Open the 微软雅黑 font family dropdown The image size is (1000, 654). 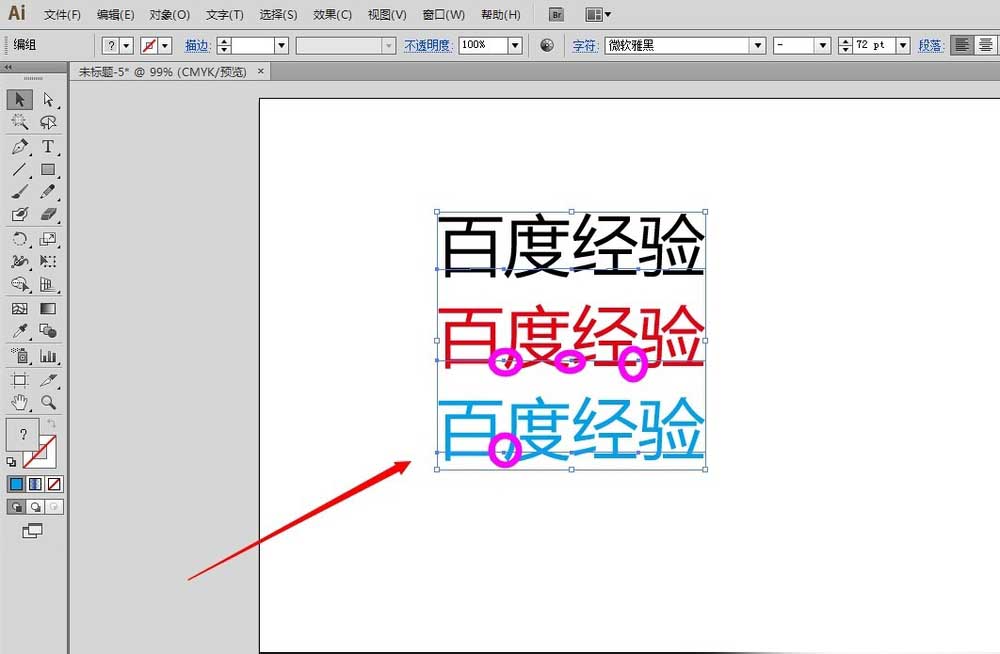click(x=758, y=46)
